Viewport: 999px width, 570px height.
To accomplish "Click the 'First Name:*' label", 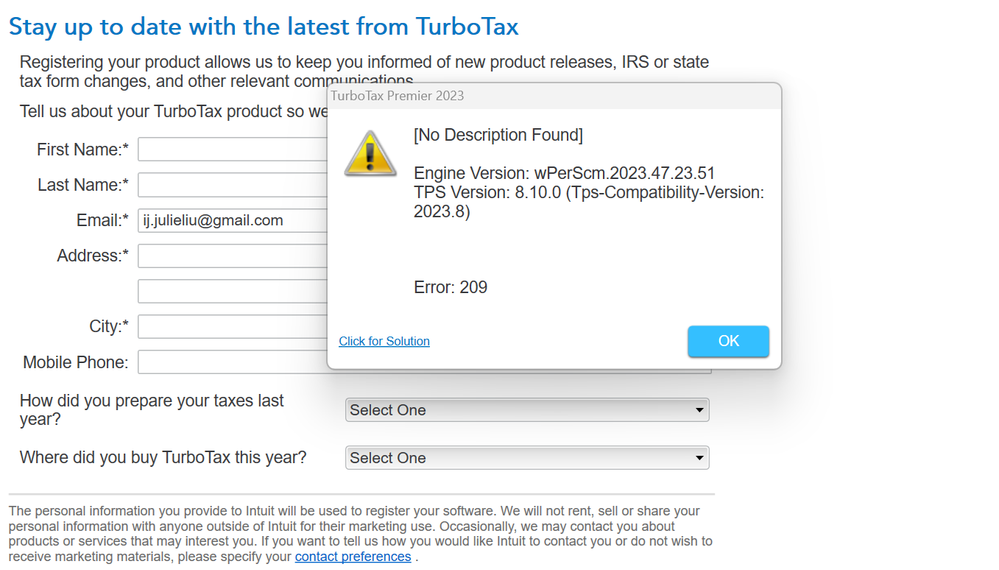I will [83, 150].
